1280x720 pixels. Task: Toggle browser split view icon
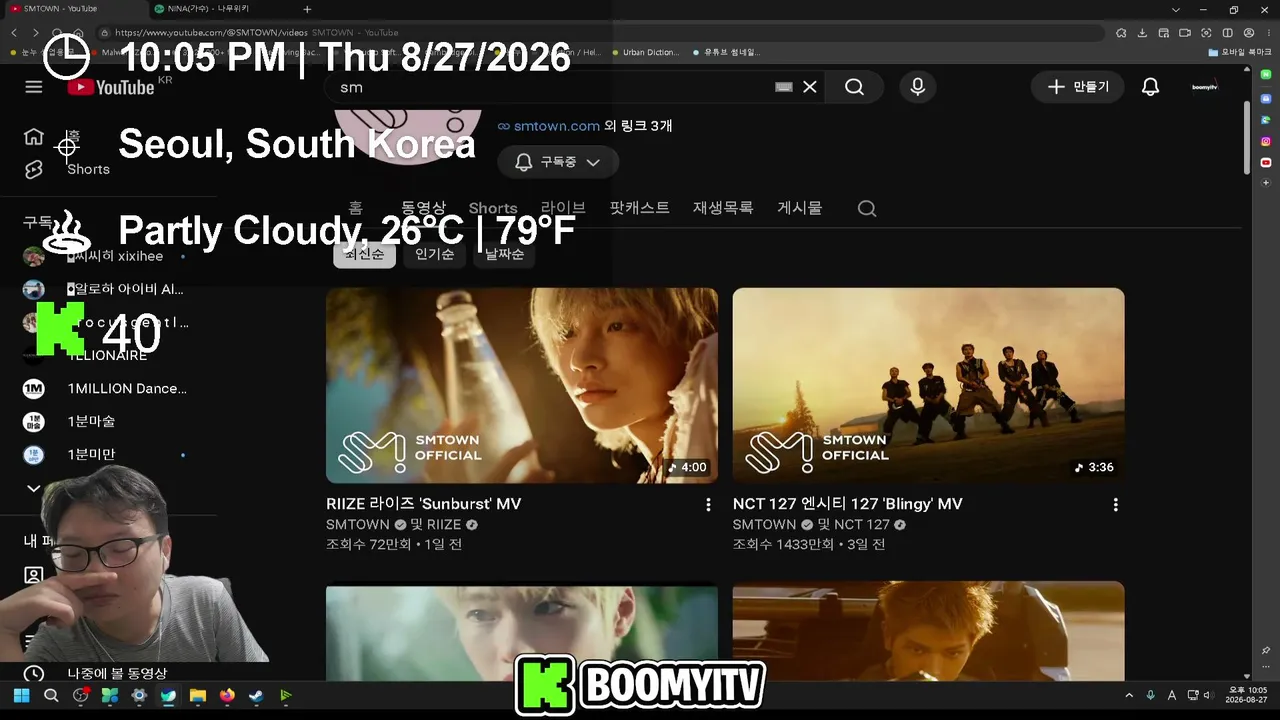point(1228,33)
